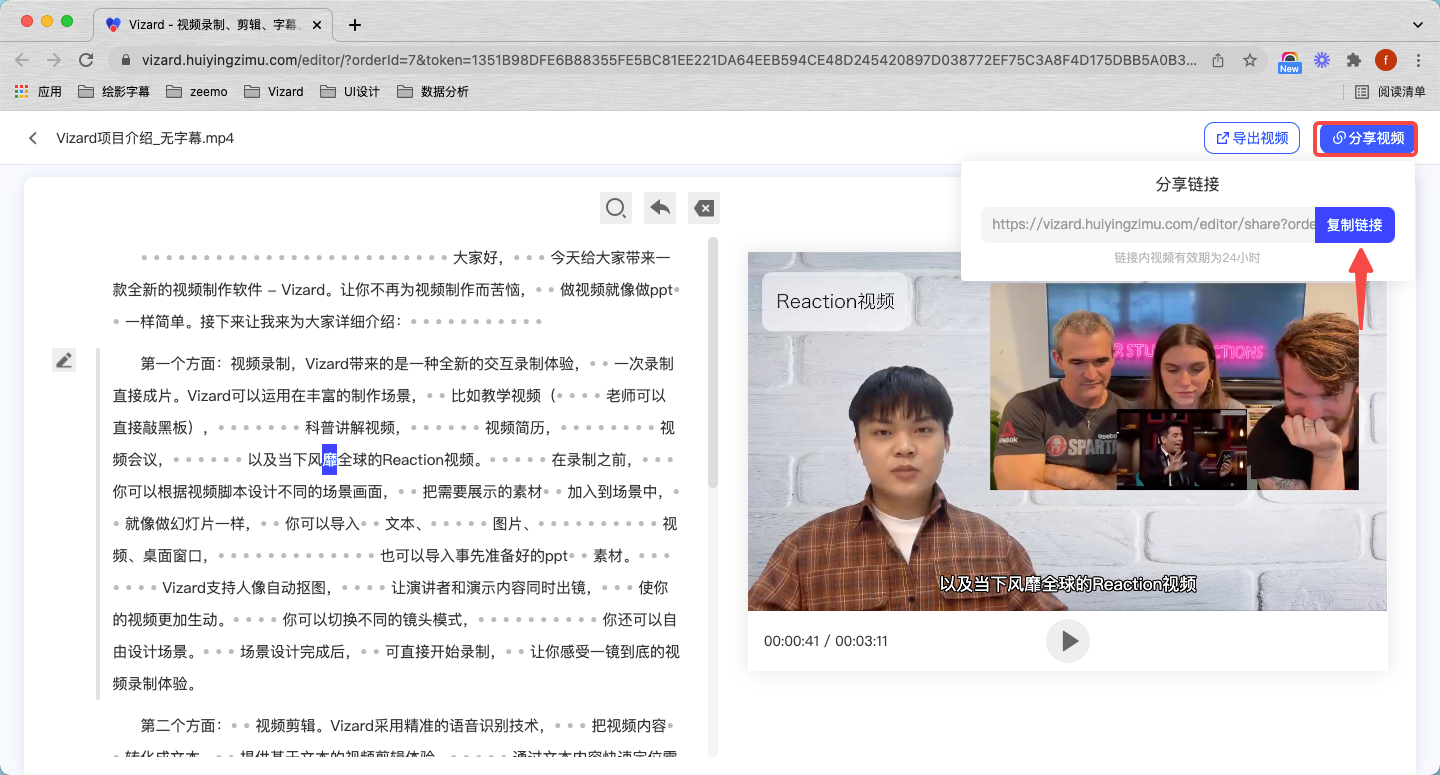Image resolution: width=1440 pixels, height=775 pixels.
Task: Click the text 链接内视频有效期为24小时
Action: click(1187, 258)
